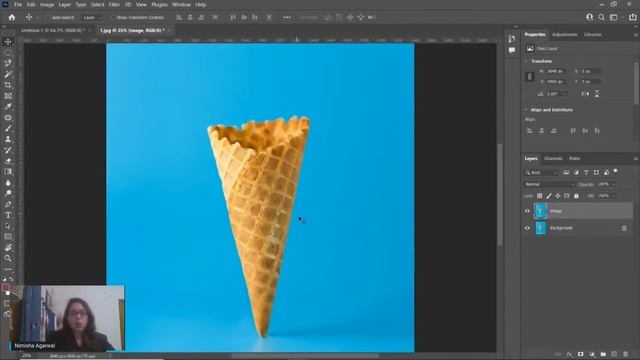Select the Eyedropper tool
The width and height of the screenshot is (640, 360).
coord(8,107)
